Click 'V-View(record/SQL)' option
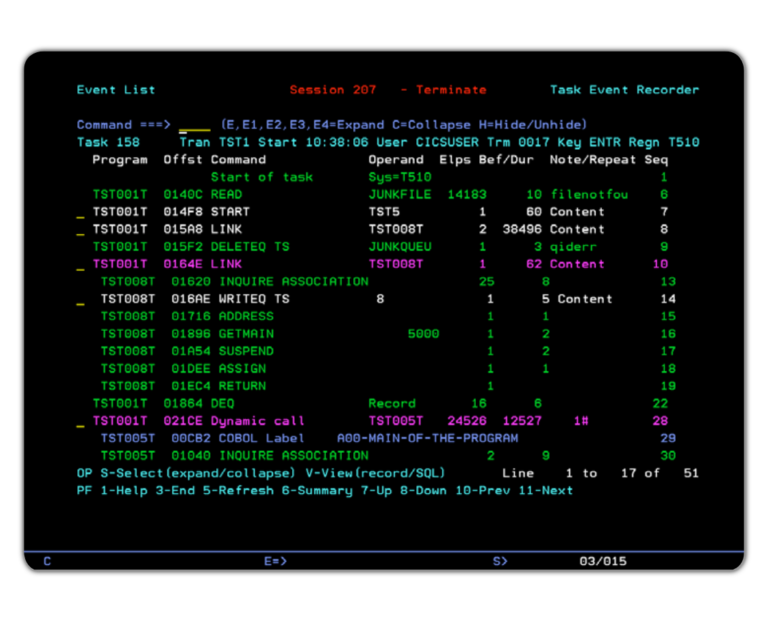The width and height of the screenshot is (768, 621). pyautogui.click(x=376, y=474)
